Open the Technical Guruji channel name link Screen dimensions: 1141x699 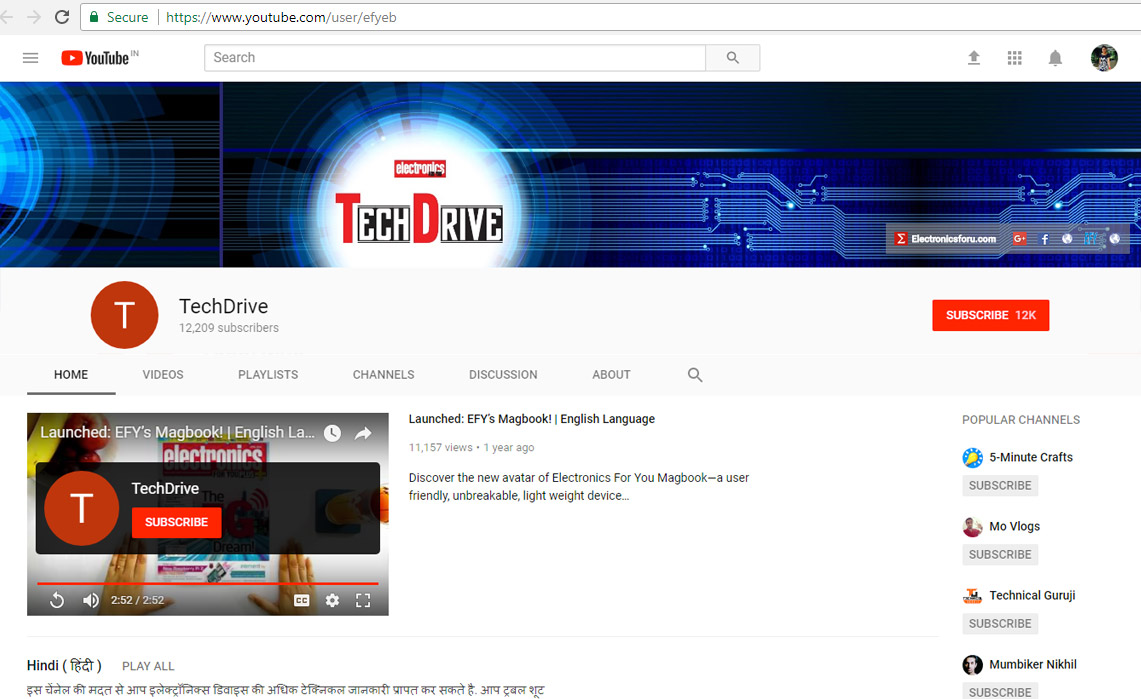[1032, 595]
